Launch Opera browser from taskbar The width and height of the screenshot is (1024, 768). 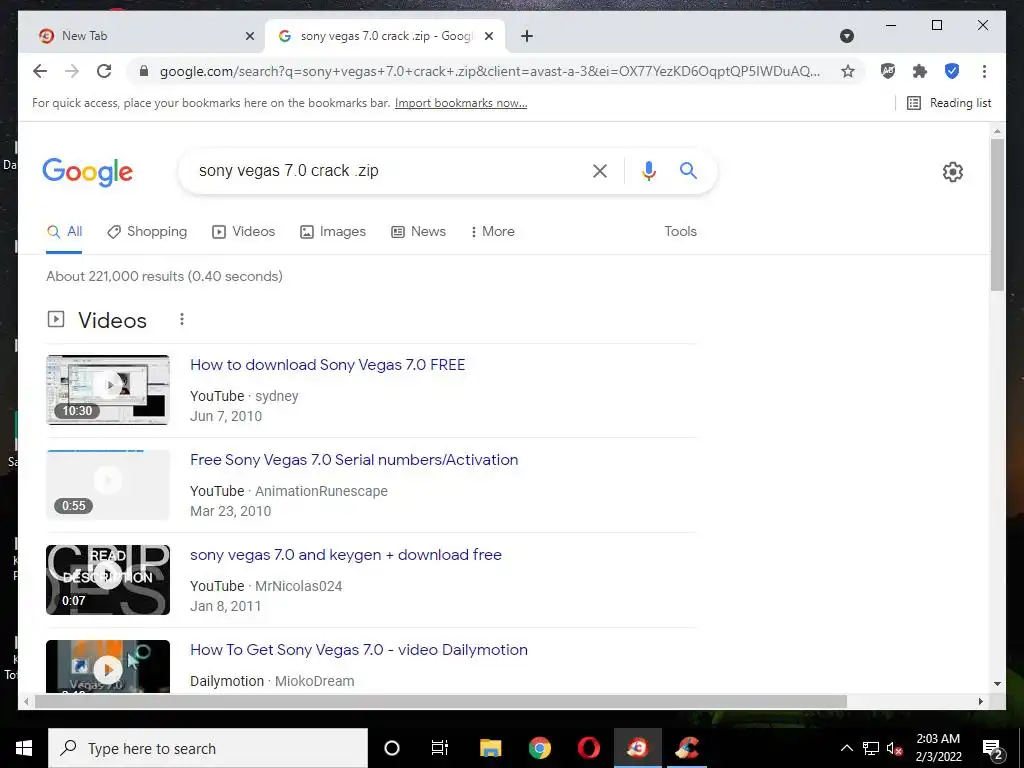point(588,748)
